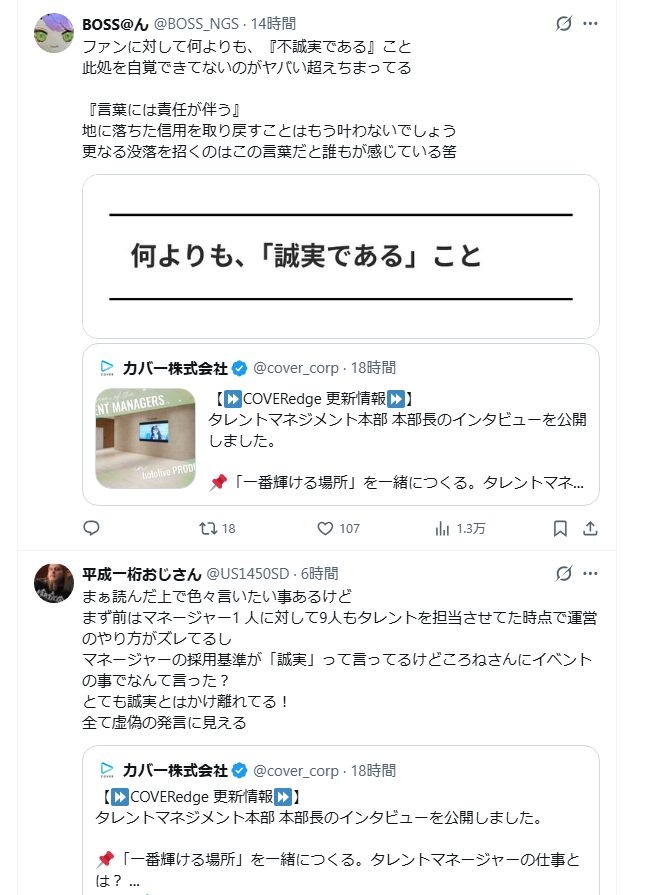
Task: Share BOSS@ん's post
Action: [590, 528]
